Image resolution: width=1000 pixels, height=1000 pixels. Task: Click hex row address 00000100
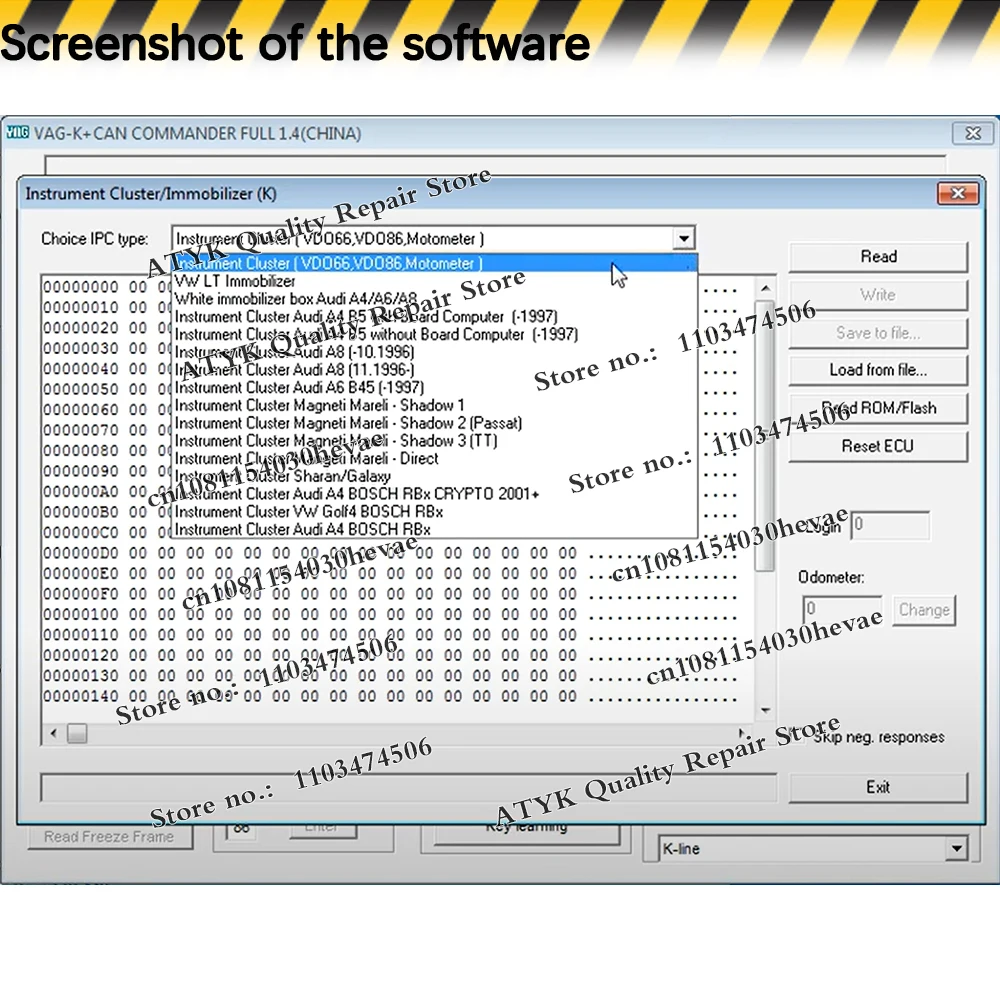click(81, 614)
